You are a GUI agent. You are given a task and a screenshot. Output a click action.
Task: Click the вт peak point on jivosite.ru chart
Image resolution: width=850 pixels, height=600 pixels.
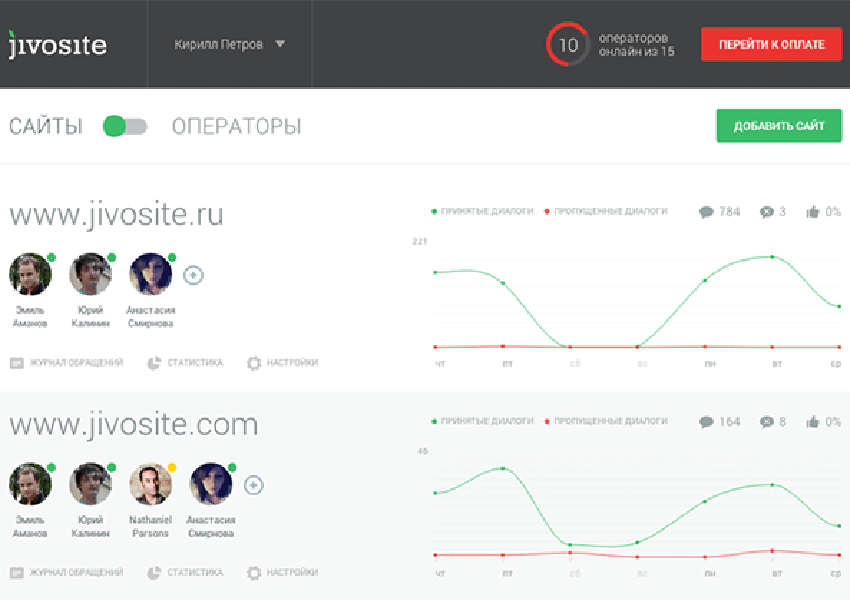(772, 257)
